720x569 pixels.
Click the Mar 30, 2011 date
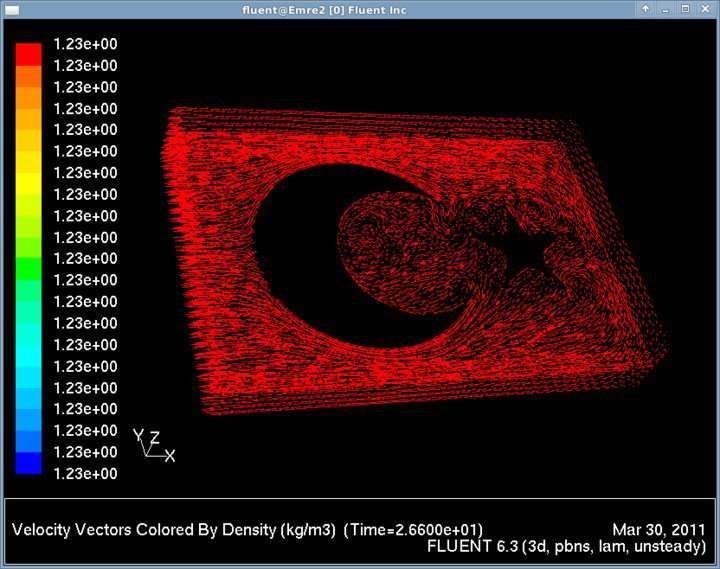tap(659, 530)
